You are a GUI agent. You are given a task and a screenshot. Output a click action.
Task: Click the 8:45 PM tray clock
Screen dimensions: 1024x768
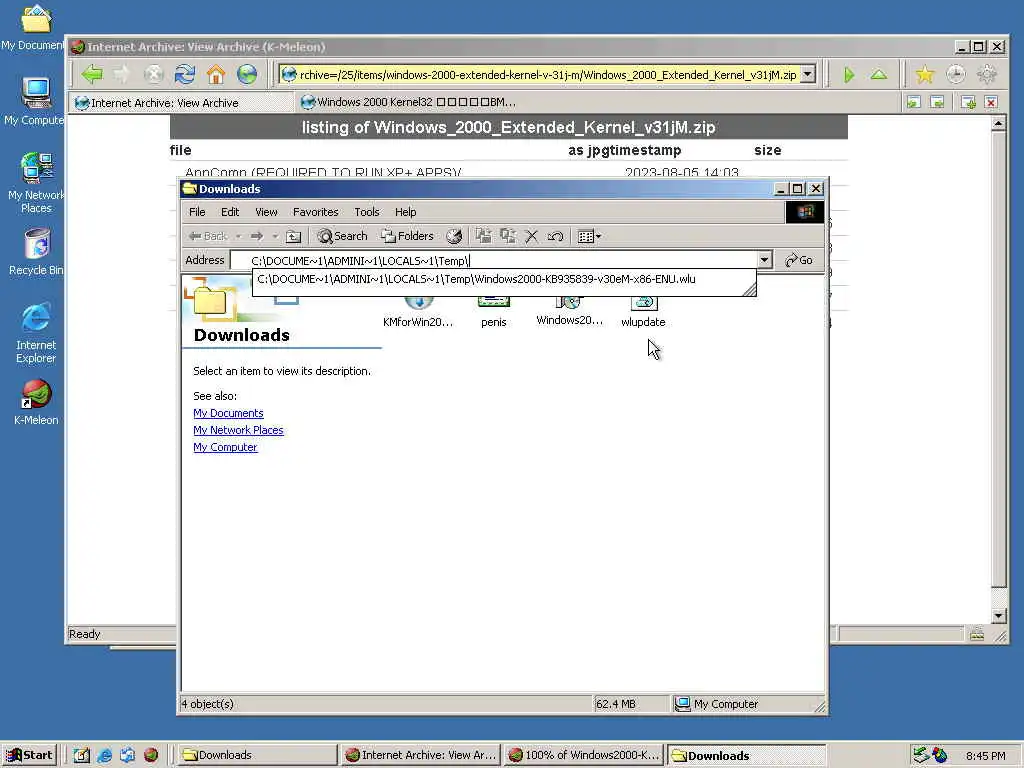tap(985, 756)
